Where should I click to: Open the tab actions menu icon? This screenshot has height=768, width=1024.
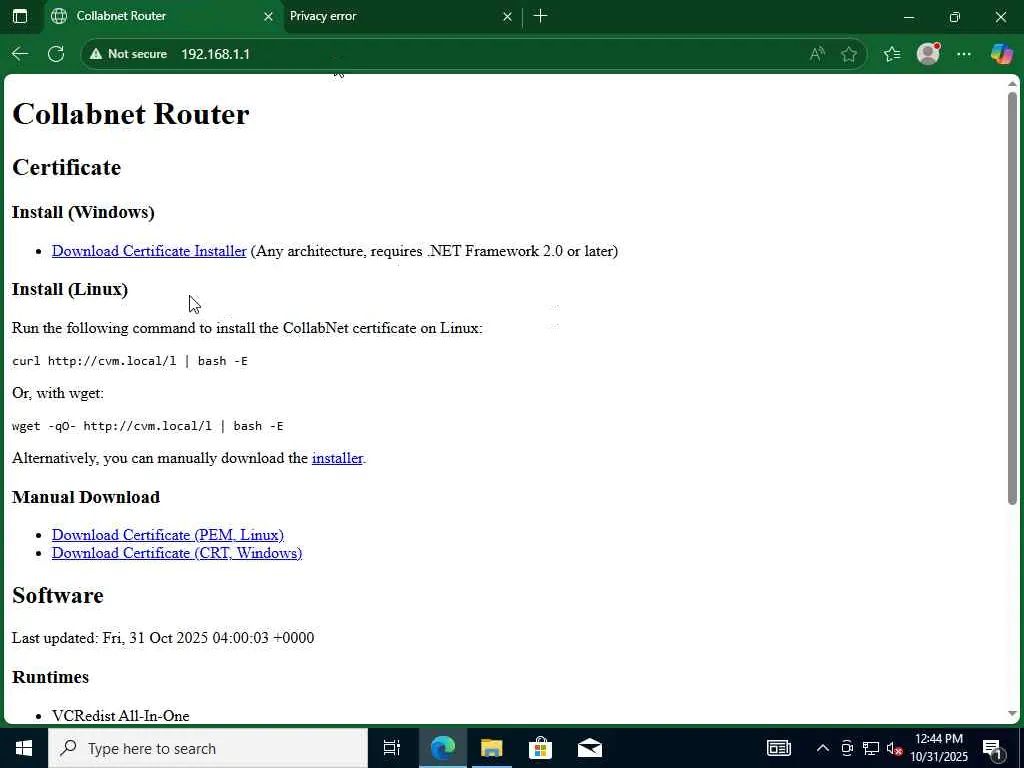(x=20, y=16)
